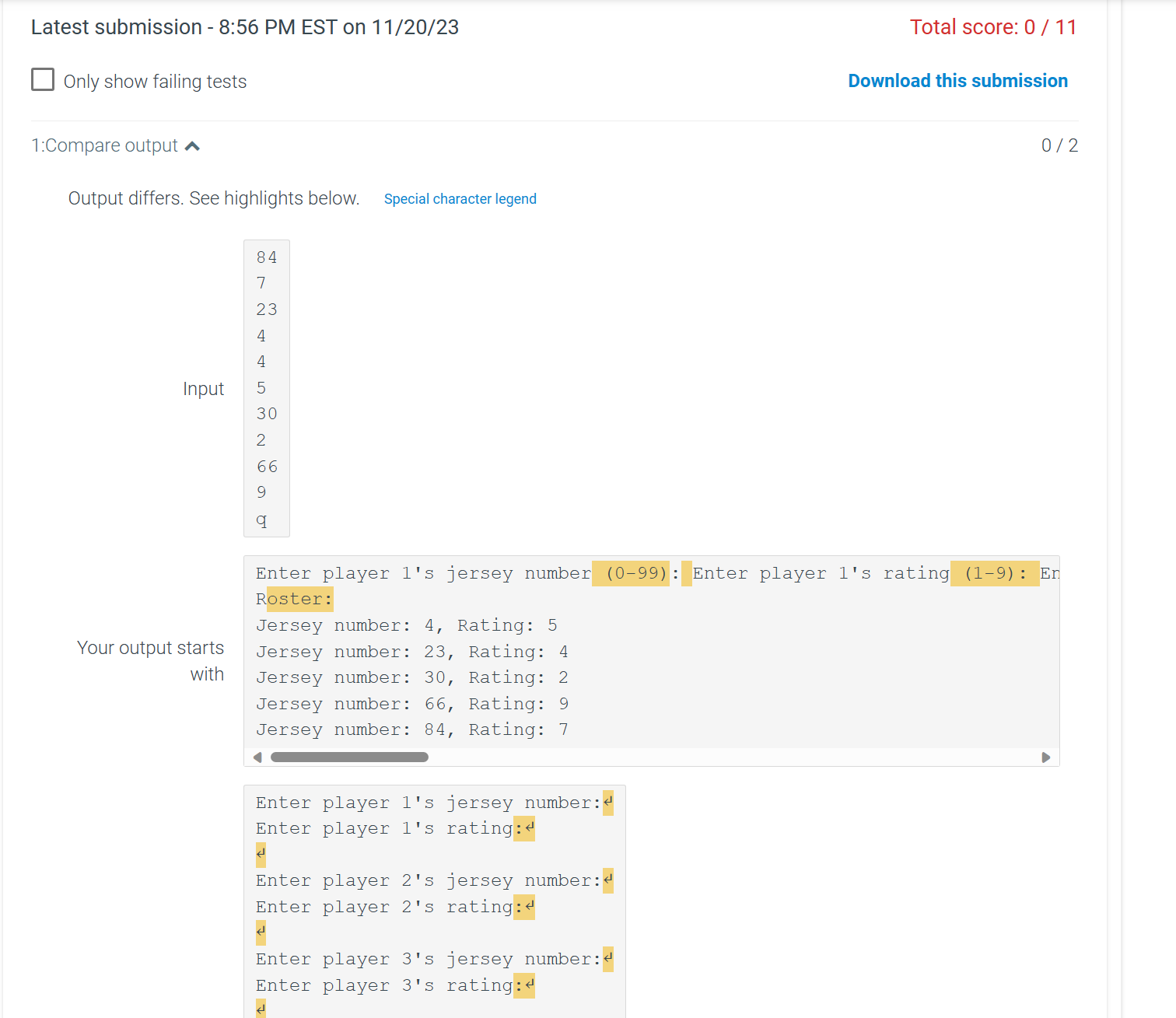The width and height of the screenshot is (1176, 1018).
Task: Click newline icon after player 1's jersey number prompt
Action: coord(607,802)
